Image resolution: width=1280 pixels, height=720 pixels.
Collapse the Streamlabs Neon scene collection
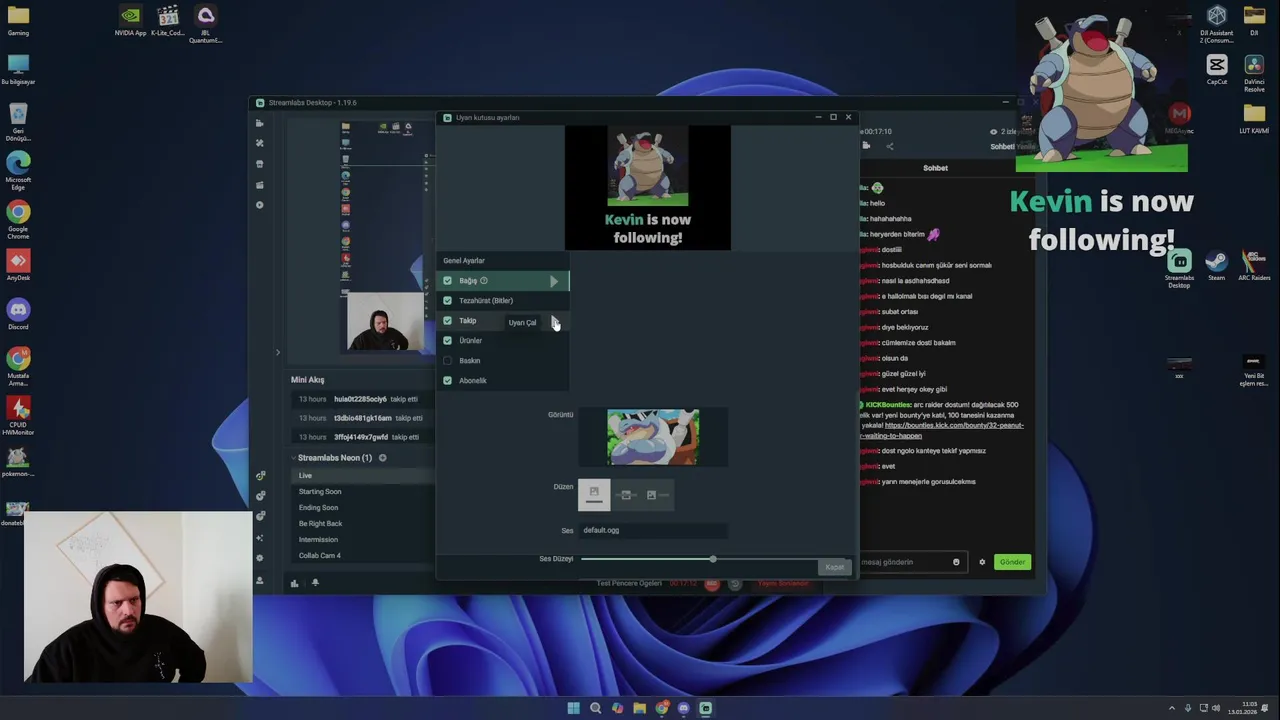click(295, 458)
